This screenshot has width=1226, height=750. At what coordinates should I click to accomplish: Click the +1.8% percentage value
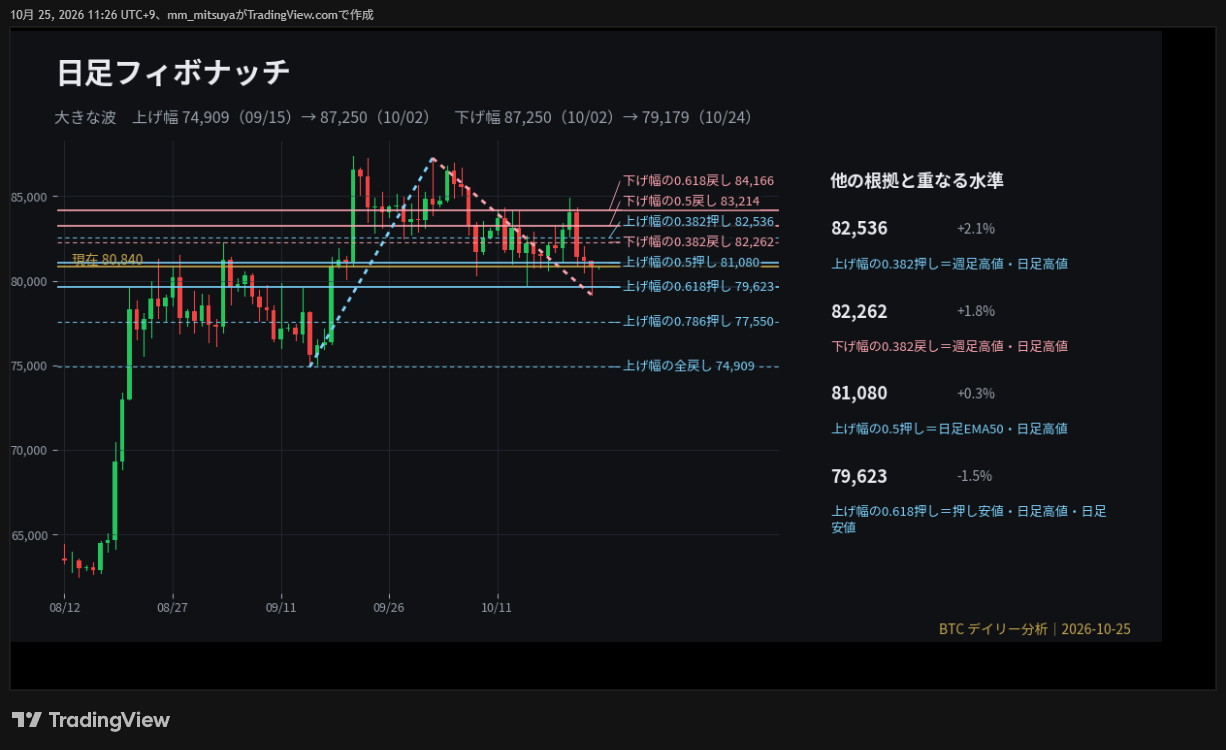(x=976, y=311)
